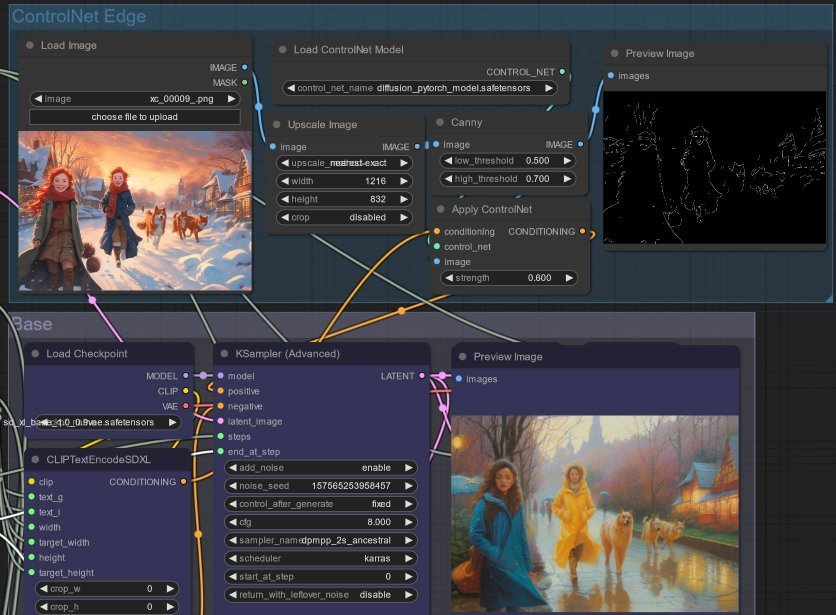Decrease low_threshold 0.500 with left arrow
836x615 pixels.
pyautogui.click(x=448, y=161)
